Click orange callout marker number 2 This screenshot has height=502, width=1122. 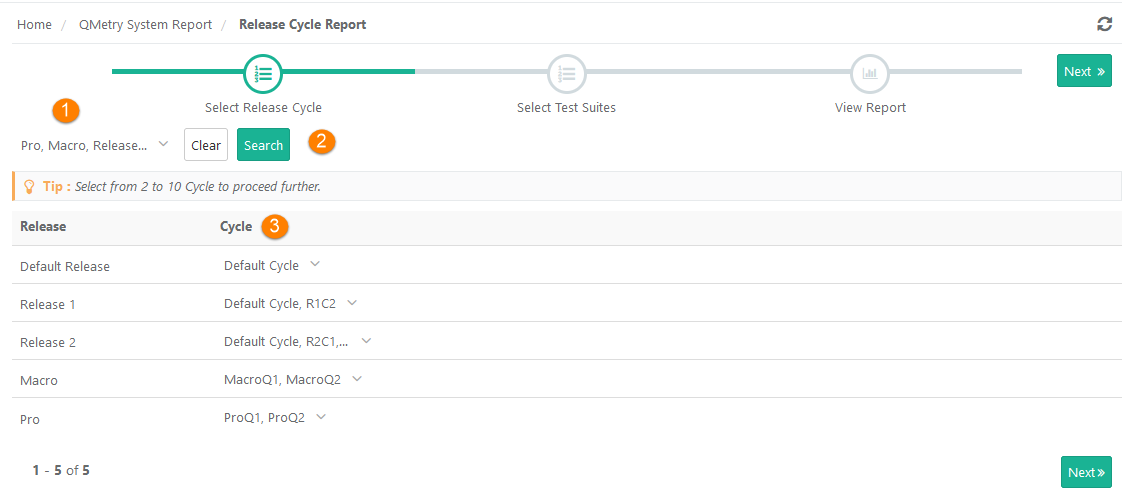(x=321, y=141)
